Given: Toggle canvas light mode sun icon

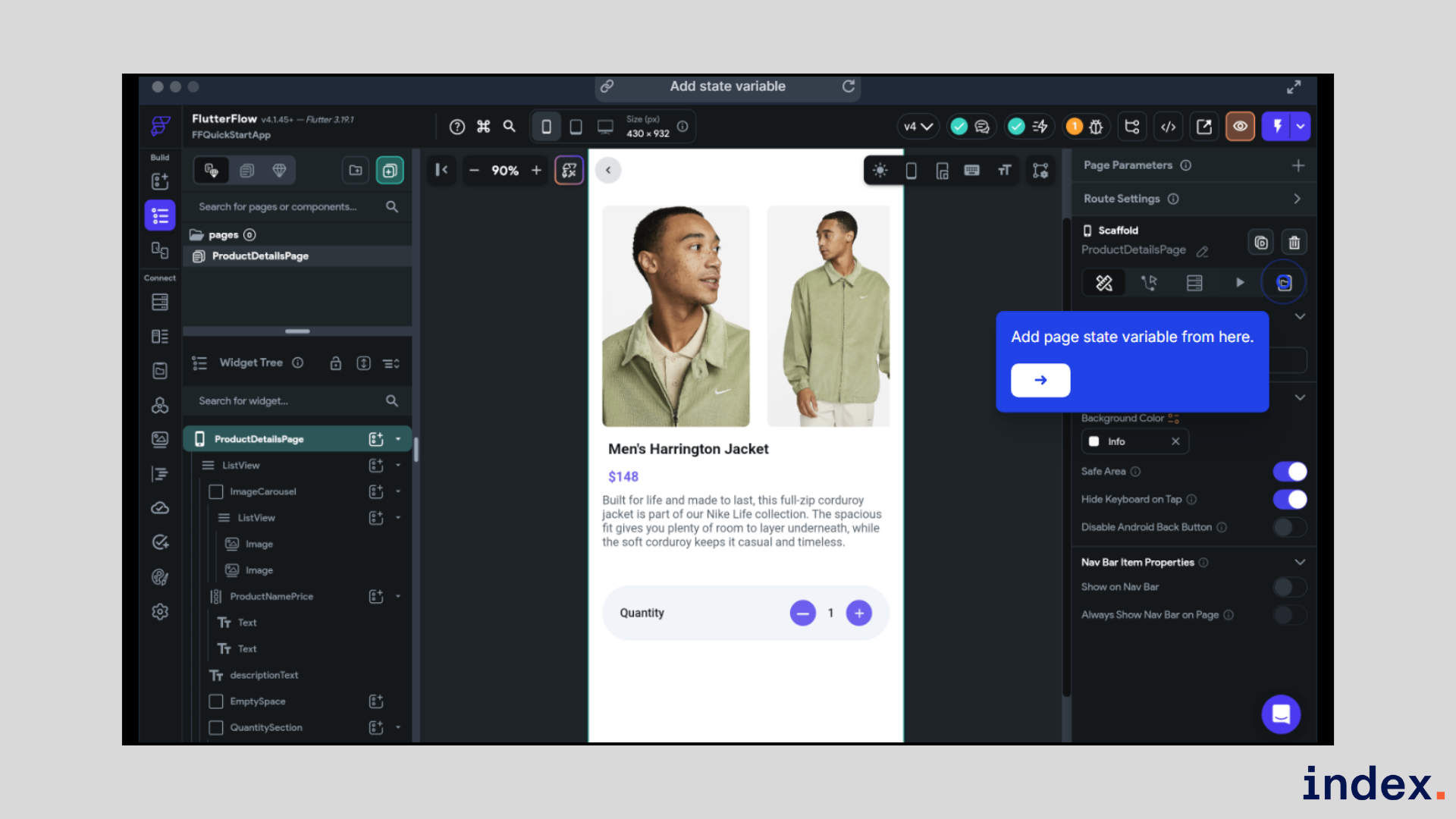Looking at the screenshot, I should click(880, 171).
